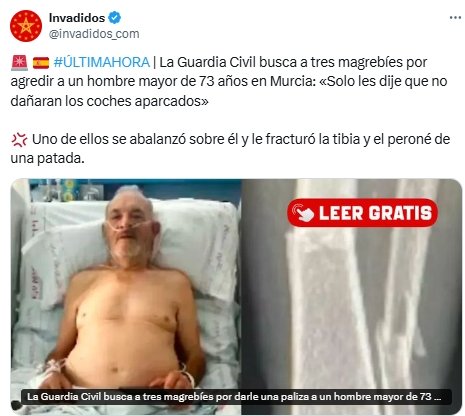
Task: Visit the @invadidos_com handle
Action: (x=94, y=34)
